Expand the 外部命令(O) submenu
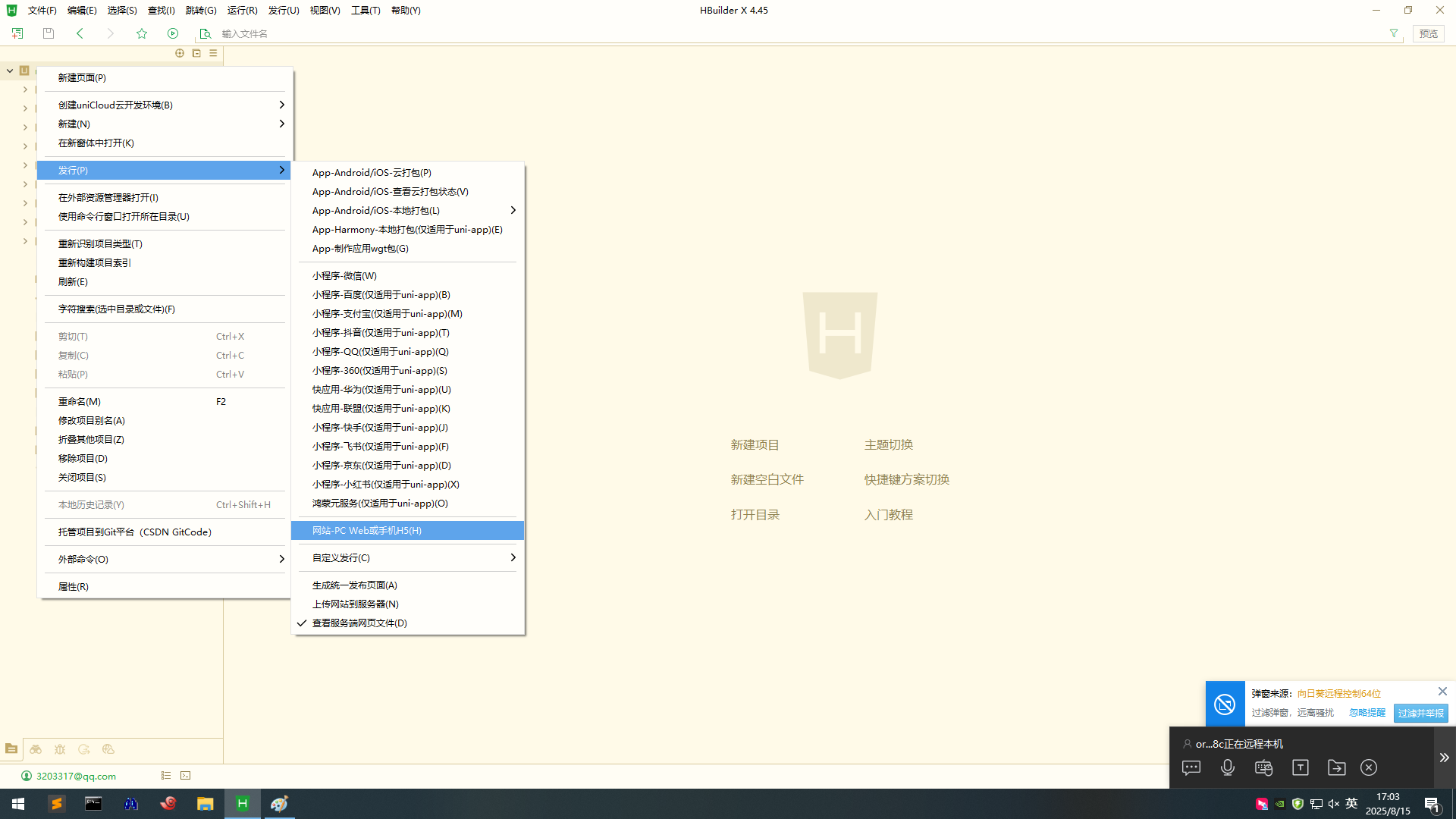 165,560
